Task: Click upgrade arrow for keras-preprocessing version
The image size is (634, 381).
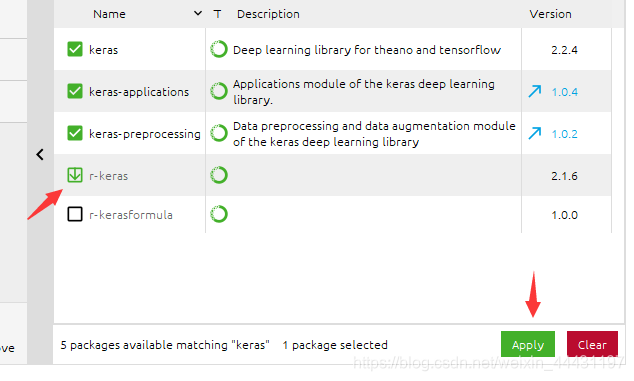Action: pos(535,133)
